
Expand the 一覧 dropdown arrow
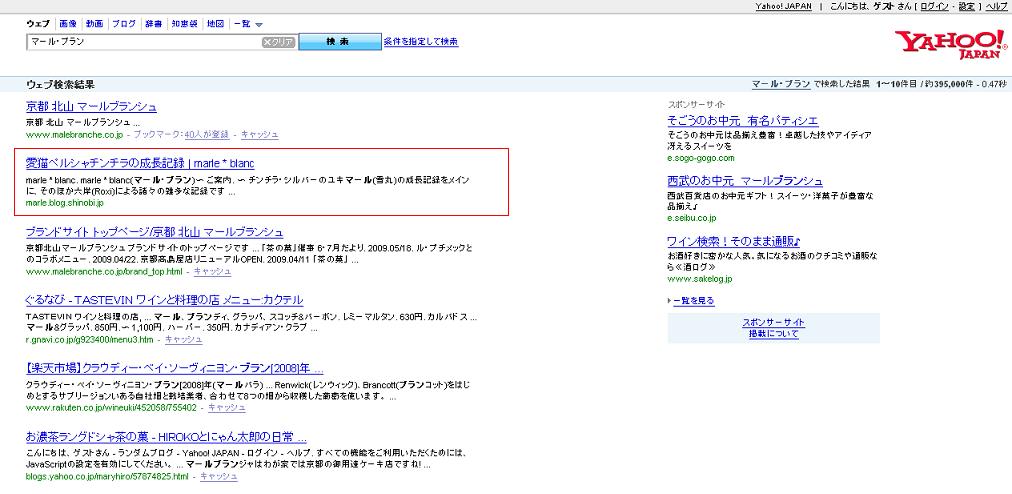click(259, 25)
